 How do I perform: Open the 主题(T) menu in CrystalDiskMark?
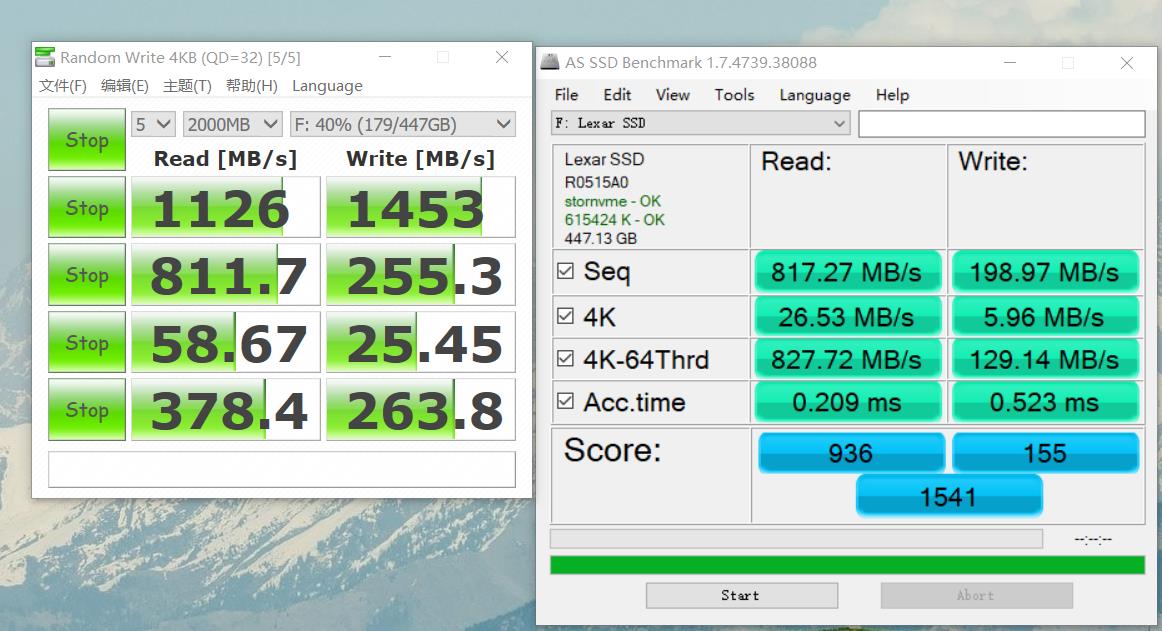pos(187,86)
